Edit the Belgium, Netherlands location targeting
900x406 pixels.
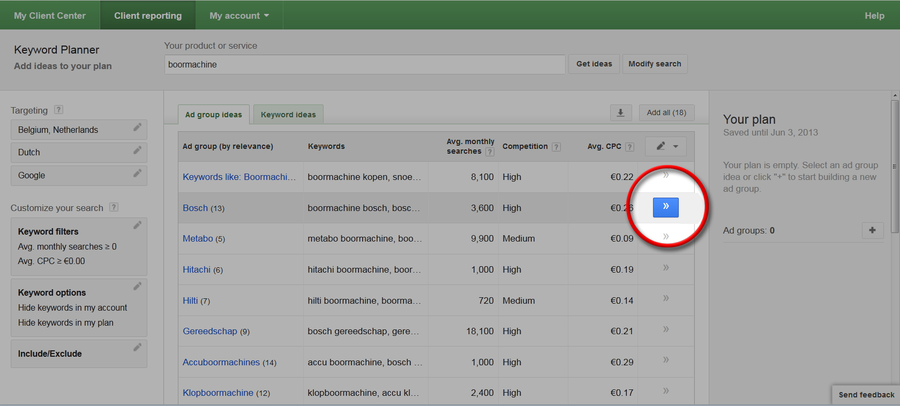[x=137, y=129]
